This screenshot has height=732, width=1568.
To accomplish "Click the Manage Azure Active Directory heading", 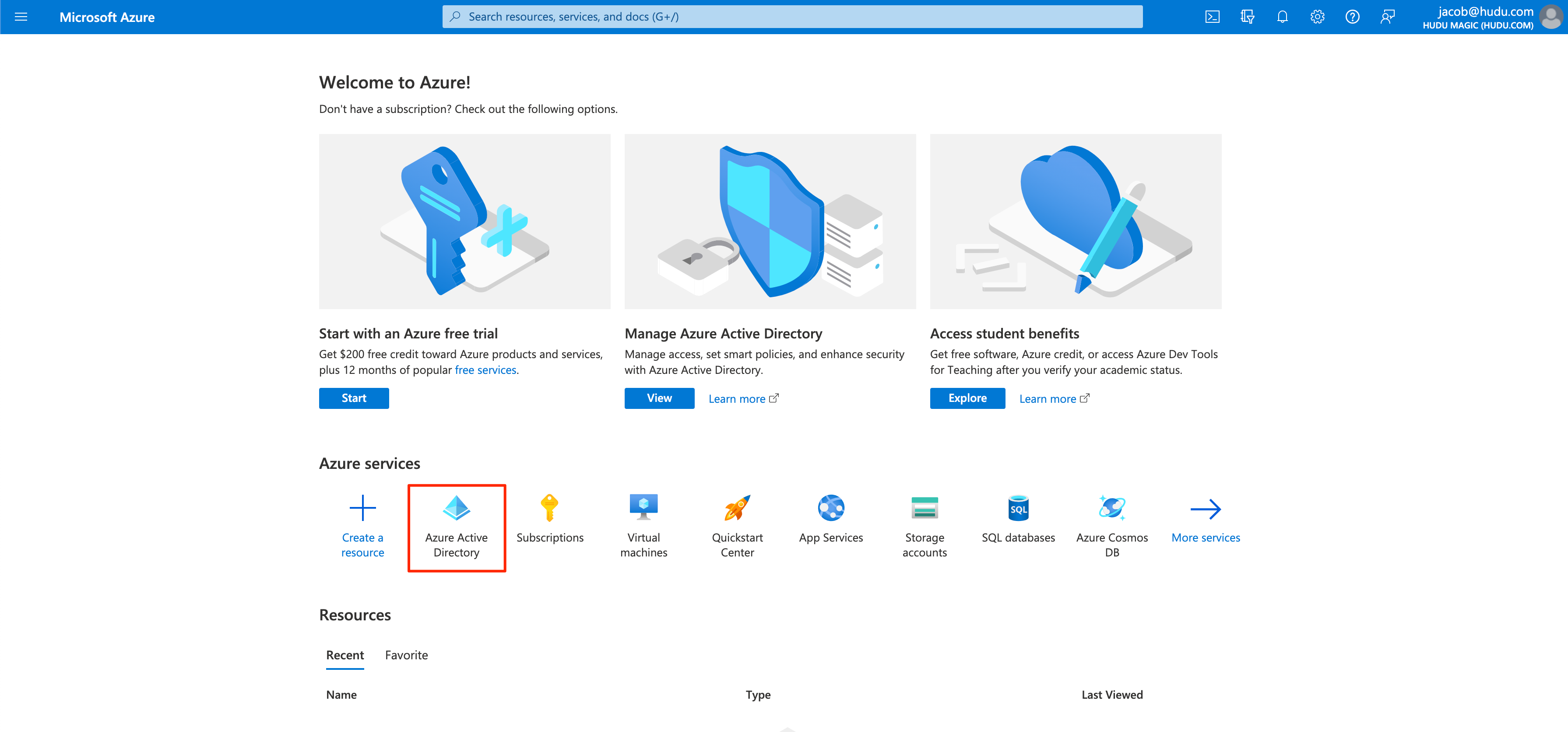I will tap(723, 334).
